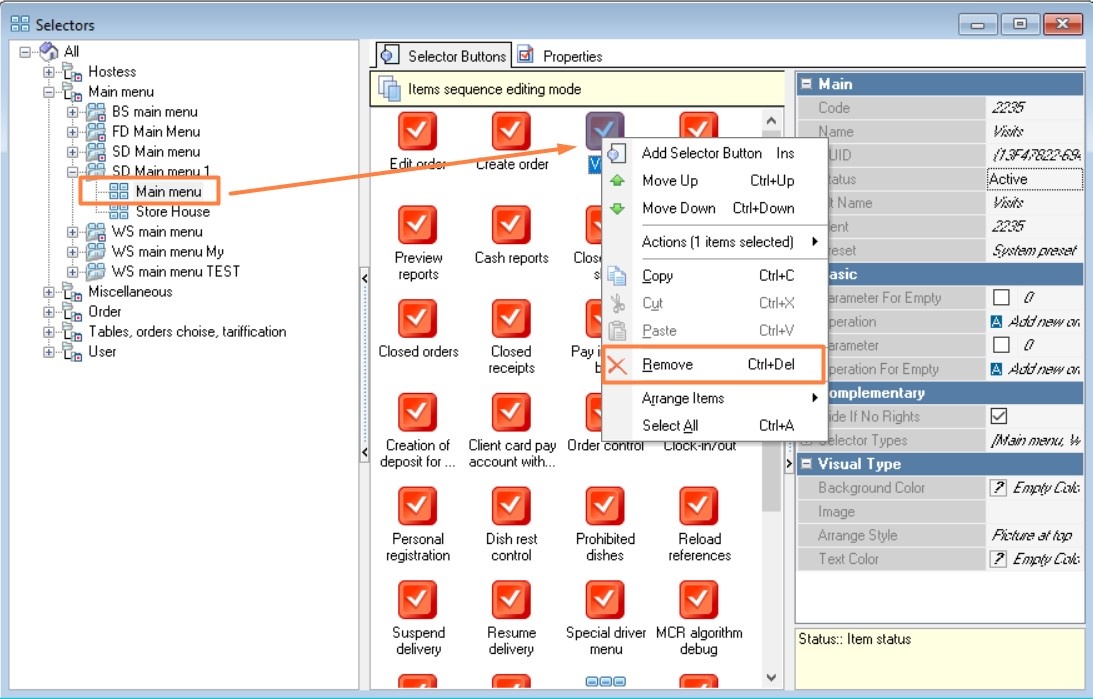Select Store House in the tree
This screenshot has height=699, width=1093.
(x=172, y=212)
